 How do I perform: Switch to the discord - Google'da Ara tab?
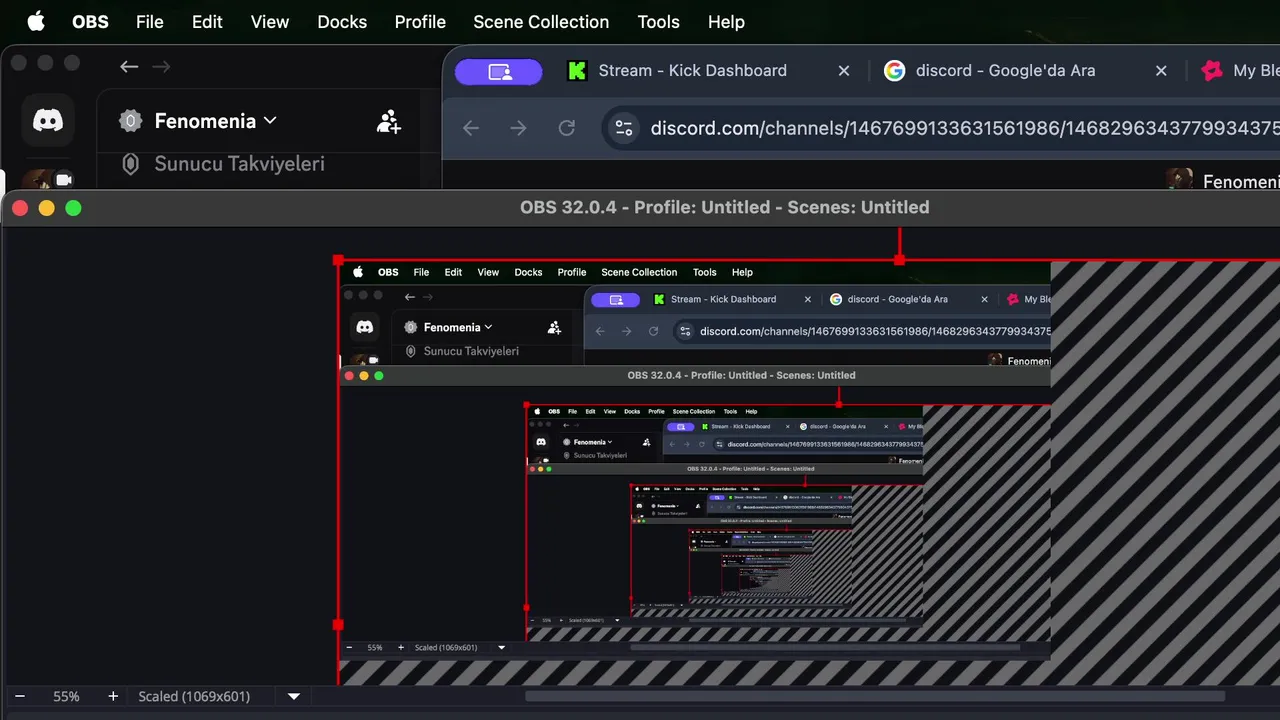point(1005,71)
